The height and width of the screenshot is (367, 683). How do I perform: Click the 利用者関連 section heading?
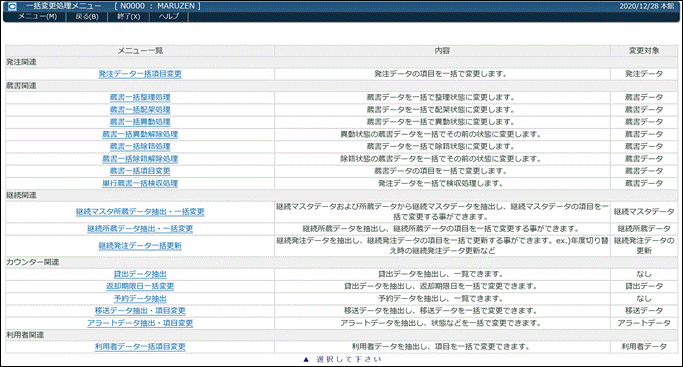tap(25, 335)
